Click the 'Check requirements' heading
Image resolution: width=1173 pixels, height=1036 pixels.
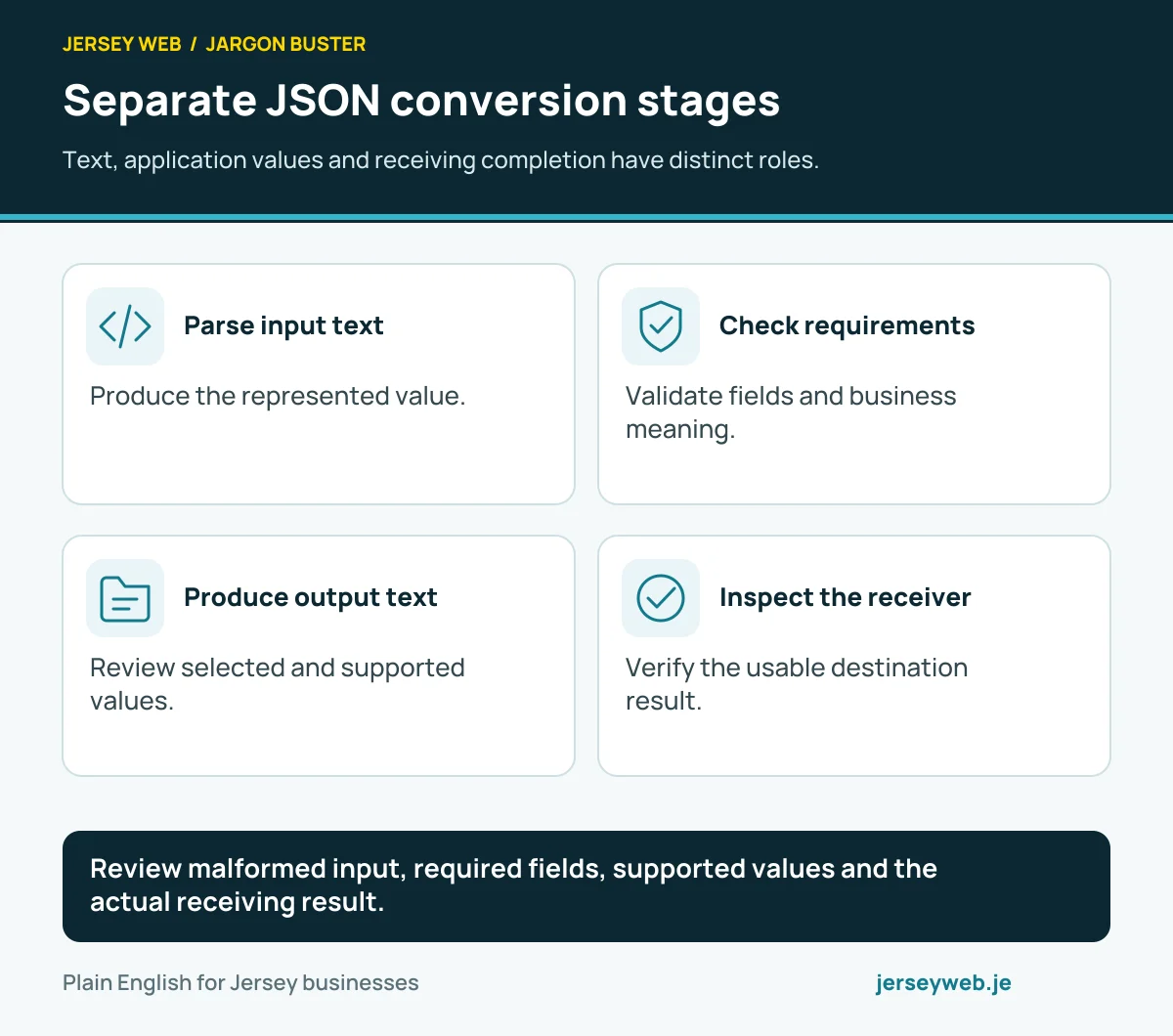(x=847, y=325)
